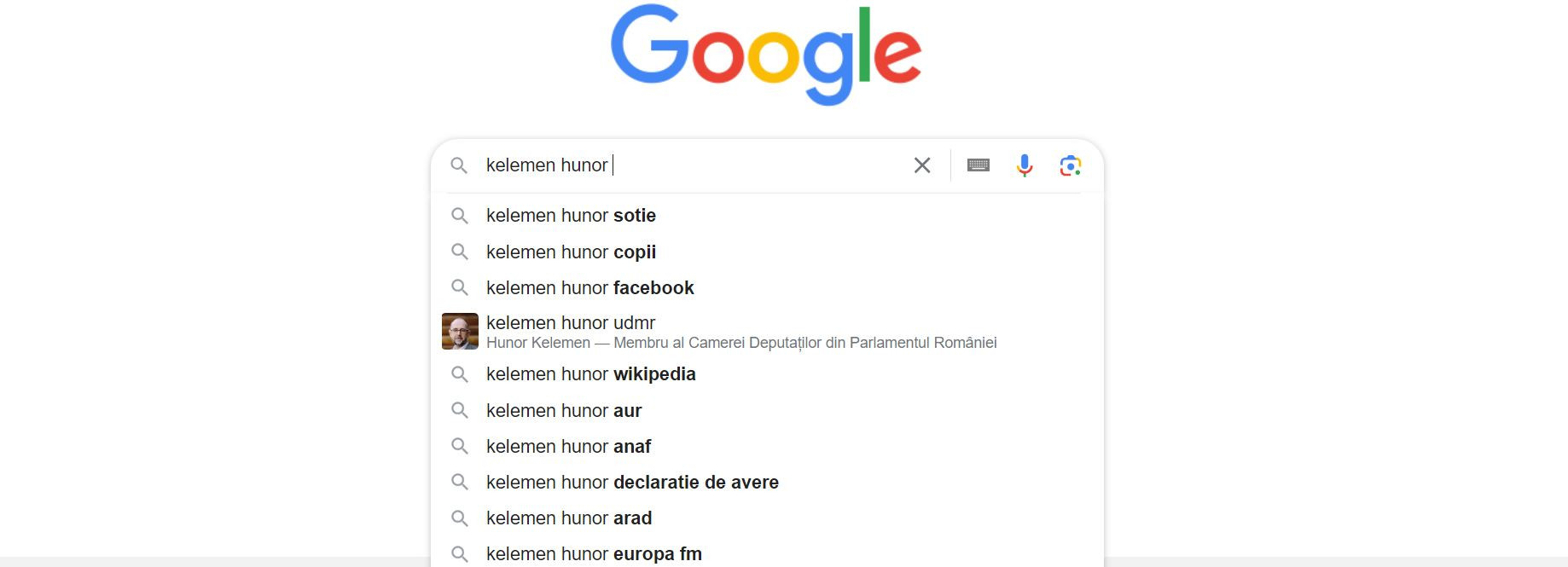Screen dimensions: 1568x567
Task: Click the search icon beside 'kelemen hunor sotie'
Action: click(461, 216)
